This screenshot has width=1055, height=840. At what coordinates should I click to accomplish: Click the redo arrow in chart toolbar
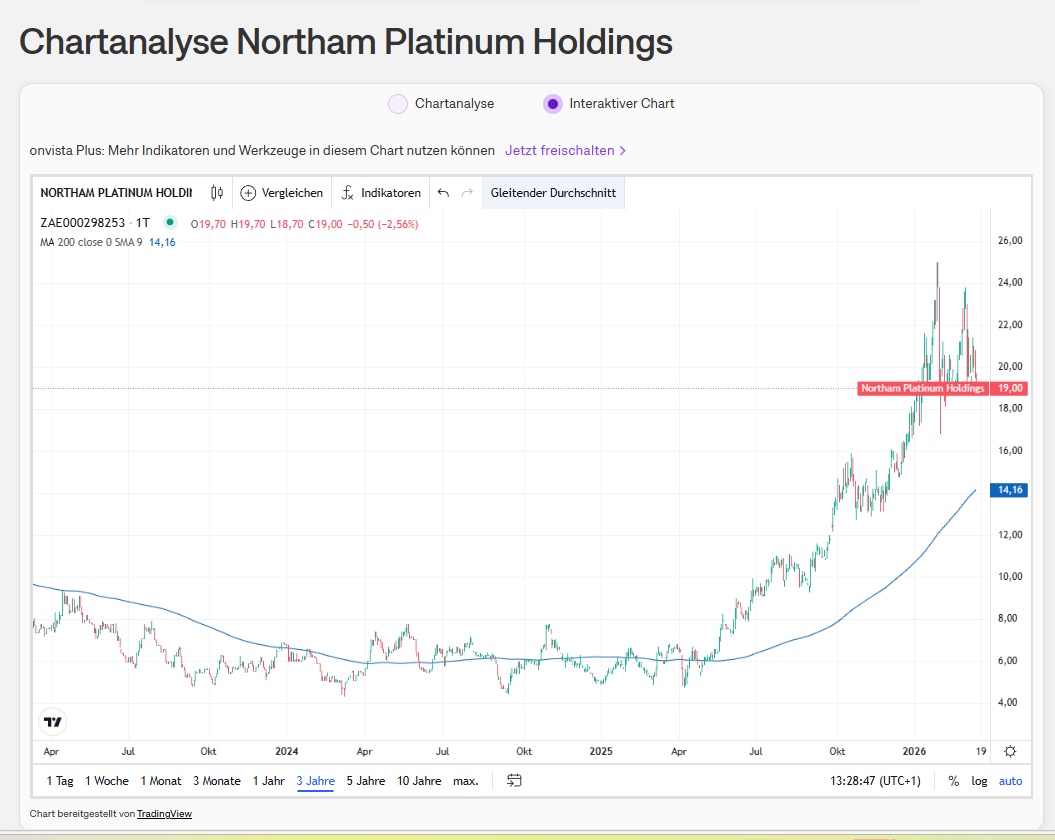click(467, 193)
